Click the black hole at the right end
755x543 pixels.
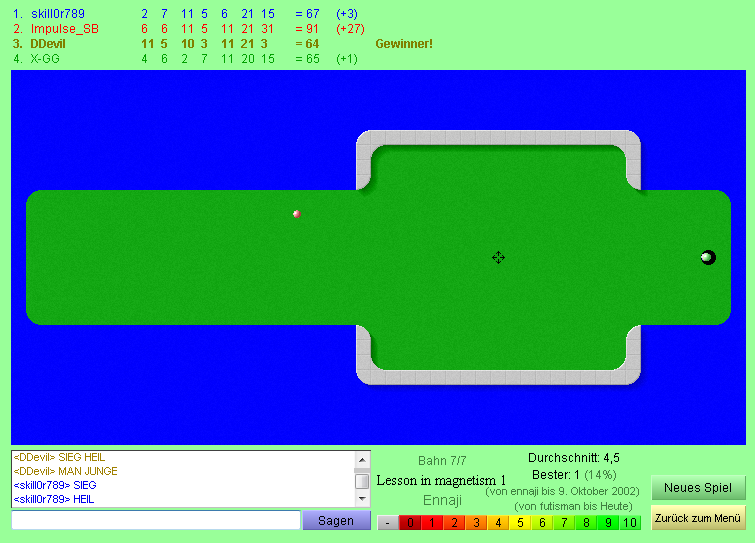click(709, 258)
